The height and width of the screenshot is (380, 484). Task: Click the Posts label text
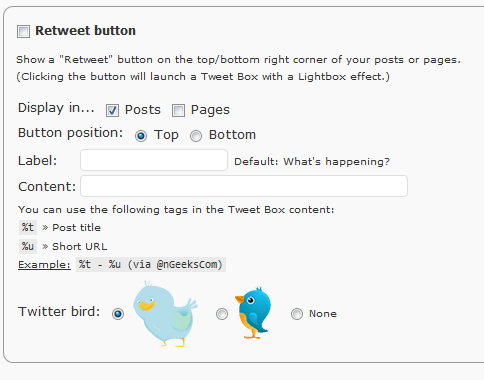pyautogui.click(x=143, y=110)
